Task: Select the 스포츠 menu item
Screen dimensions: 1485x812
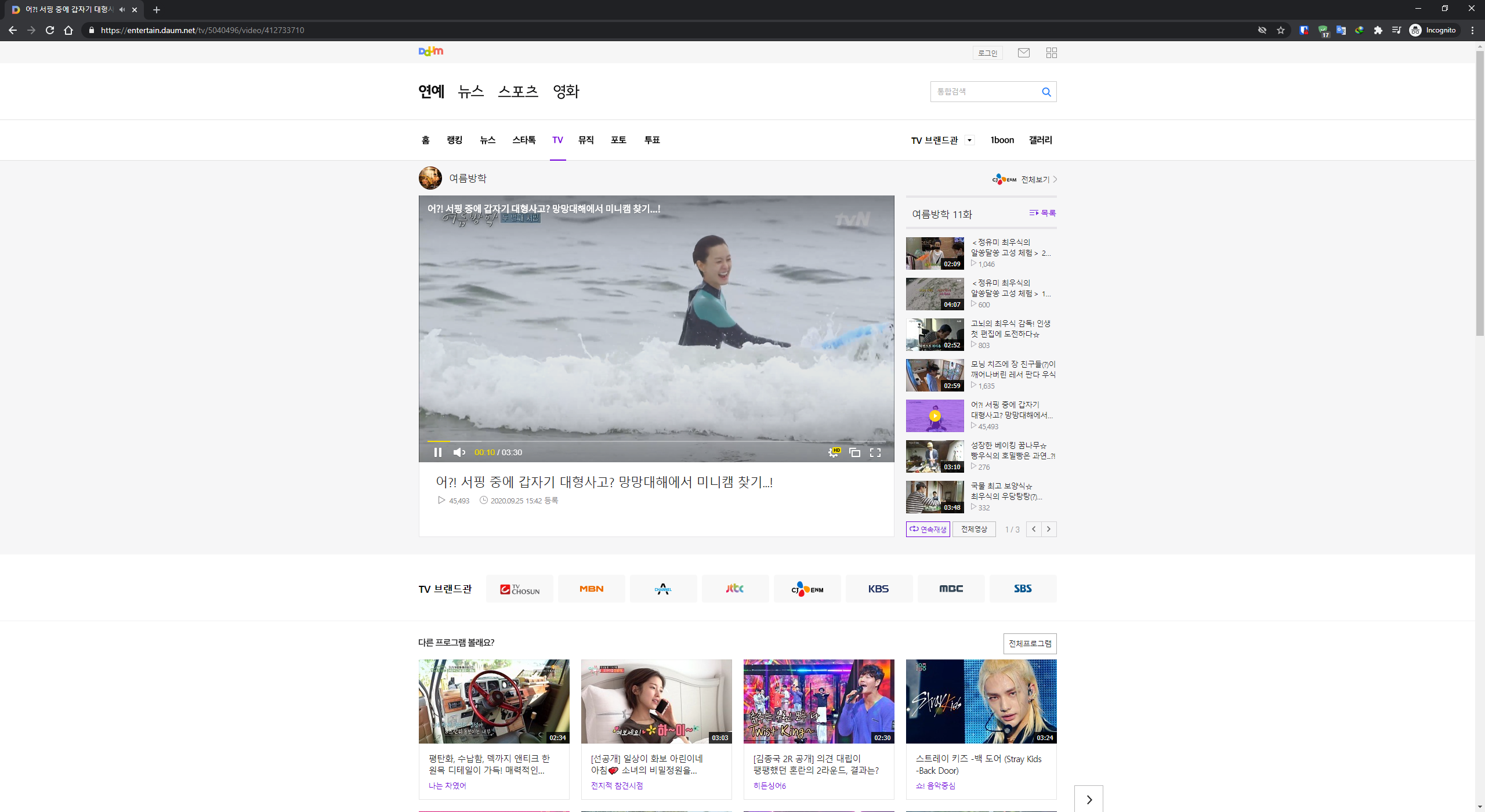Action: (x=519, y=91)
